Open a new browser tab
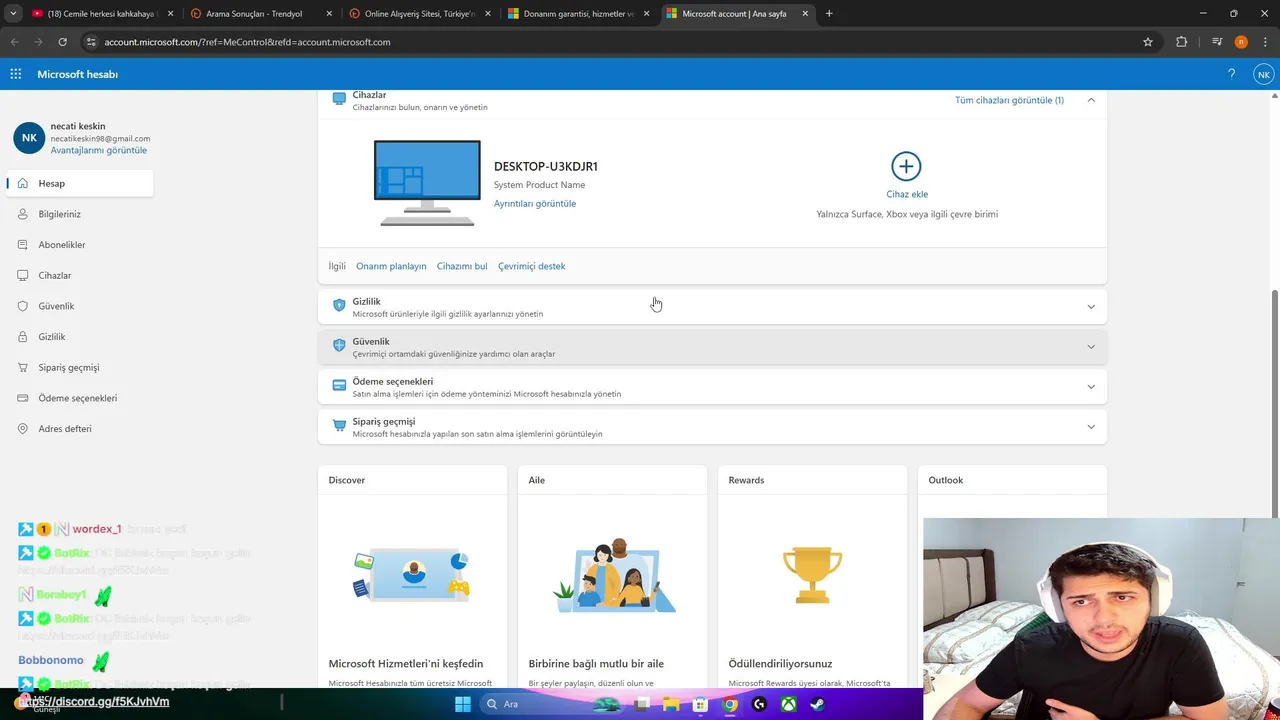 point(829,14)
